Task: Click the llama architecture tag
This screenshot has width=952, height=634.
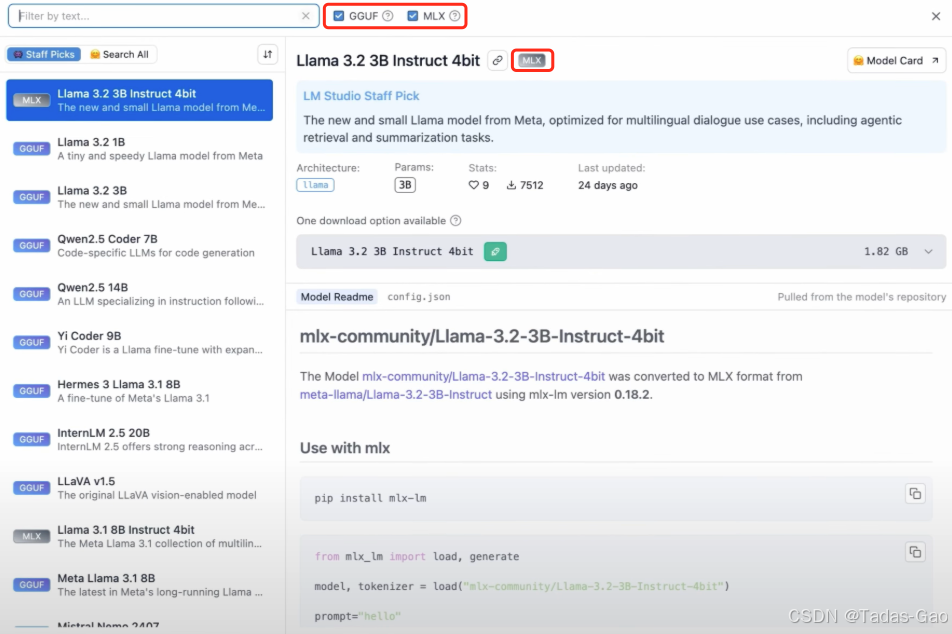Action: click(x=315, y=185)
